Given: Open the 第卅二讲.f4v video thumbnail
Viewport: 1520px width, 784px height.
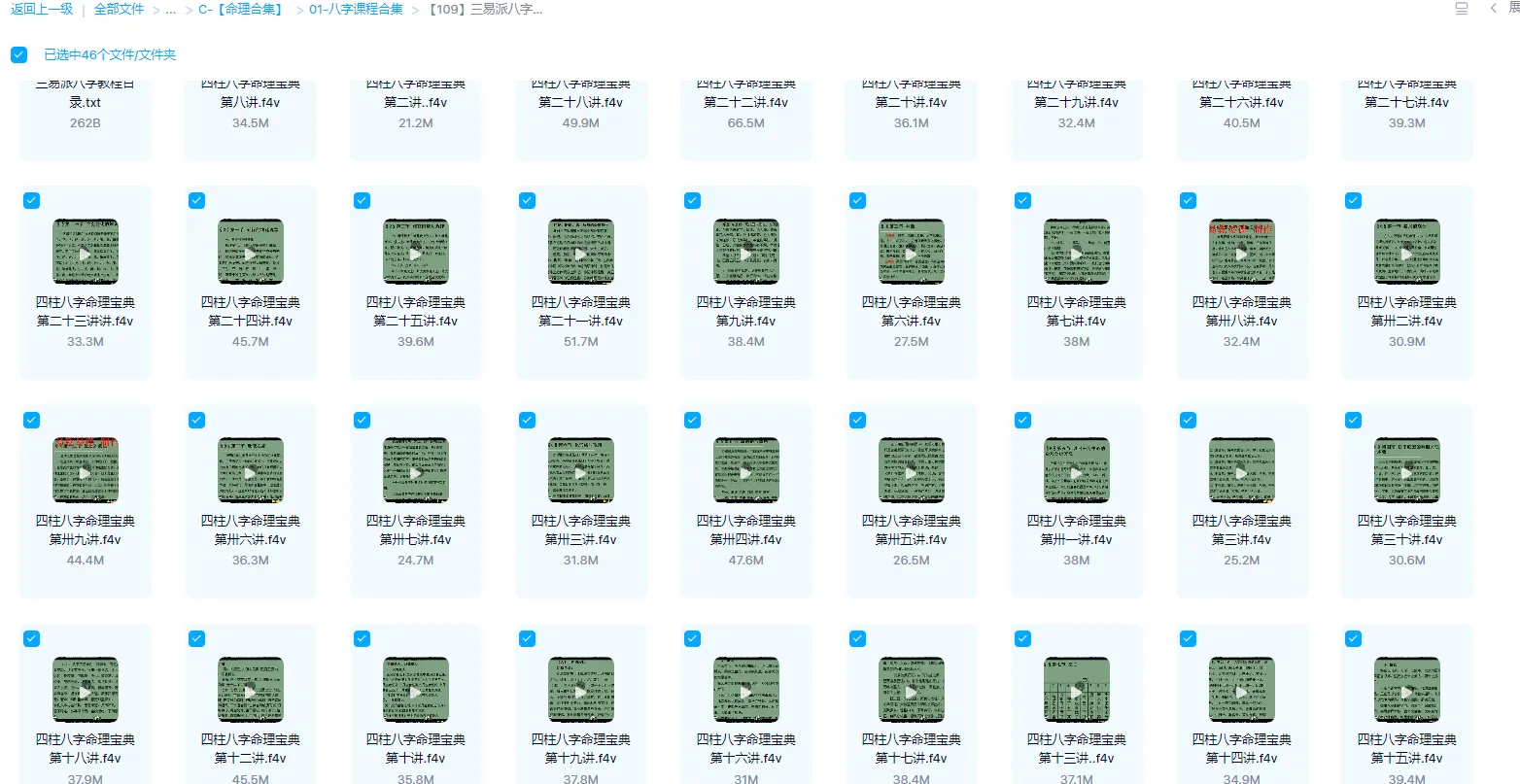Looking at the screenshot, I should click(1407, 252).
